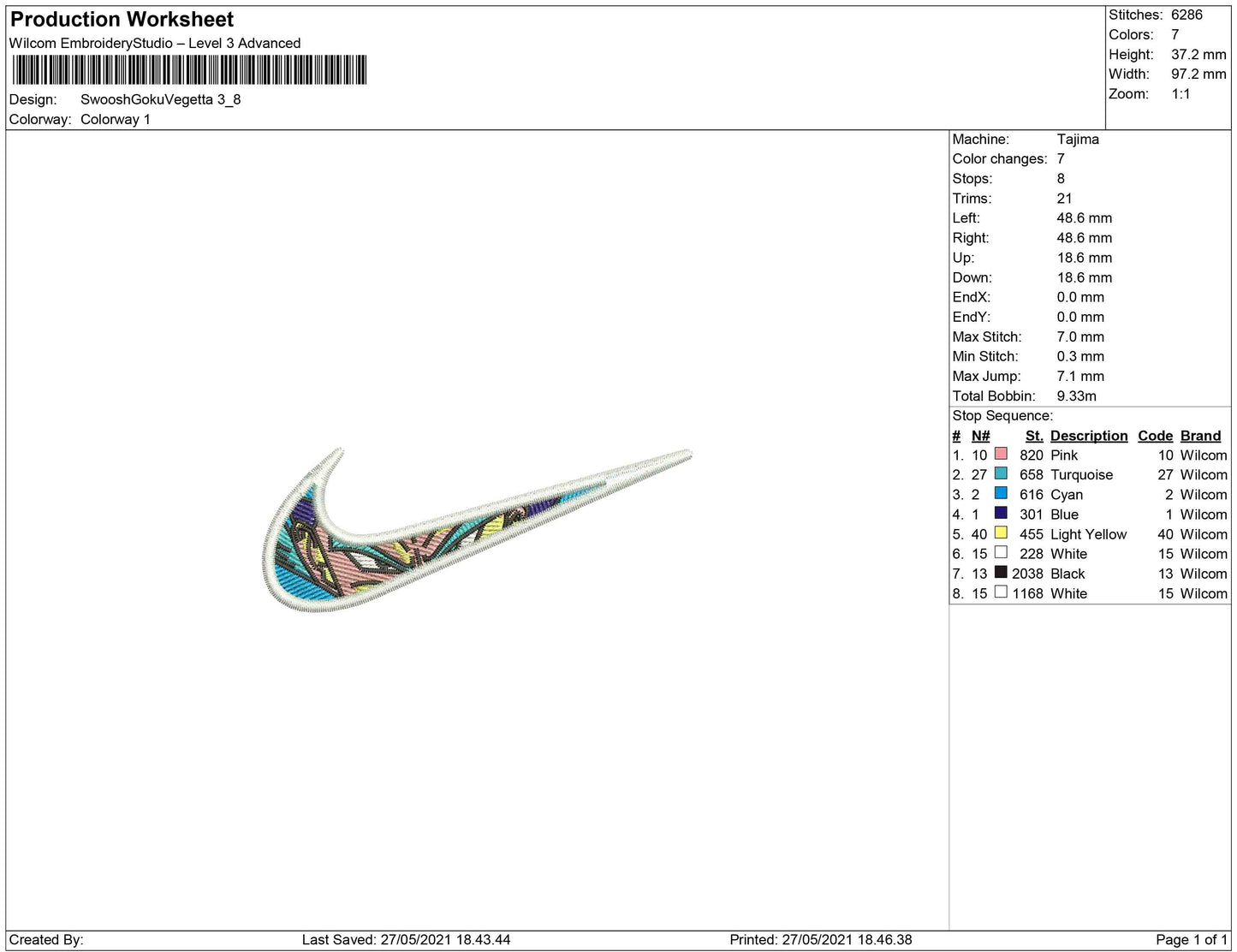
Task: Click the Color changes label
Action: (1000, 159)
